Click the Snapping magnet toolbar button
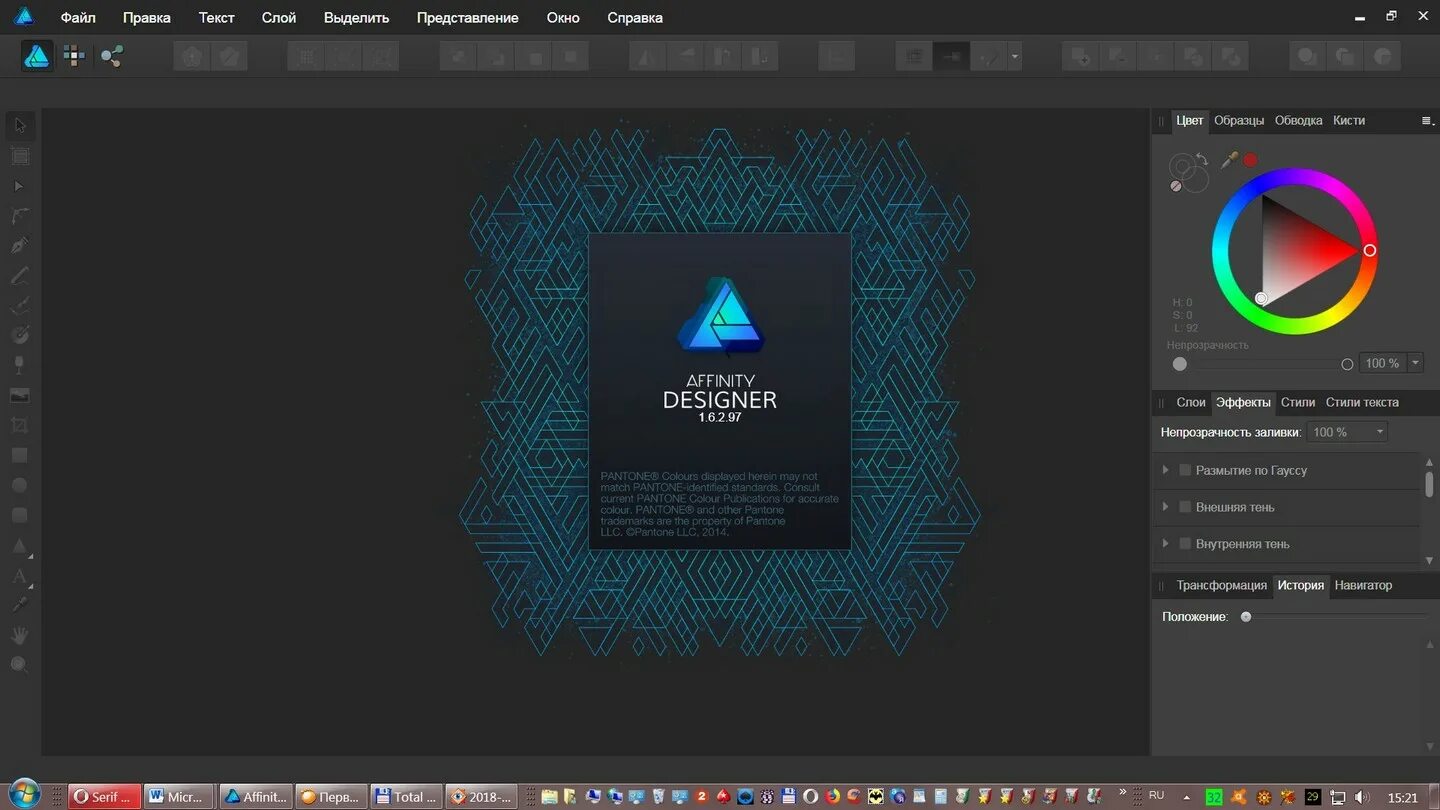This screenshot has height=810, width=1440. pyautogui.click(x=990, y=57)
